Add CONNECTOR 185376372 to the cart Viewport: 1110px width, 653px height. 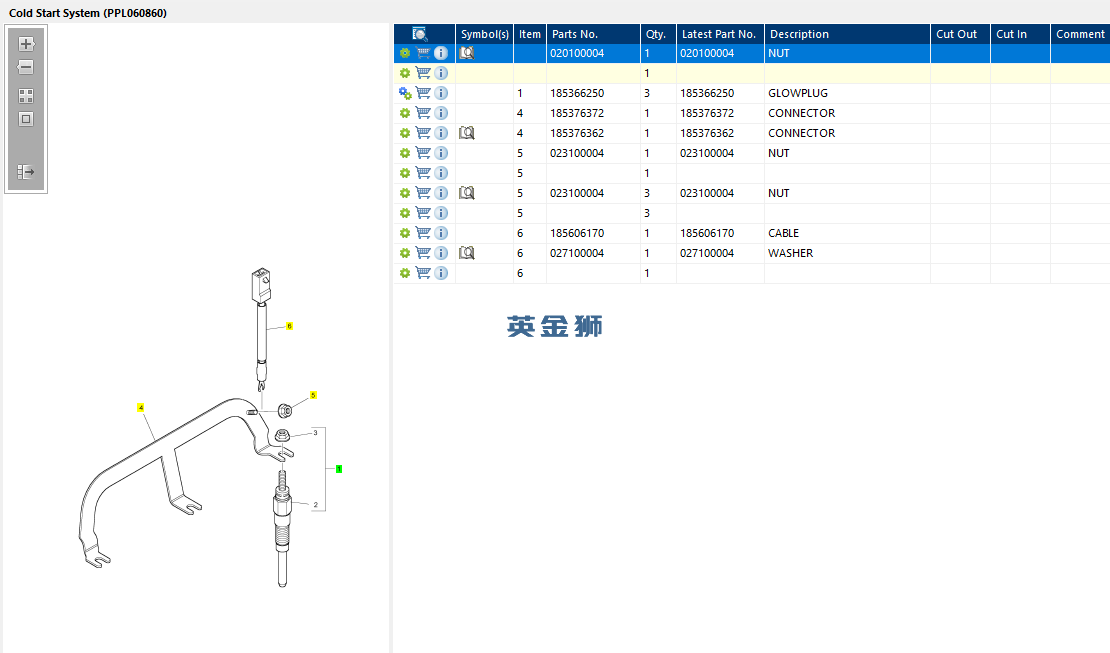coord(423,113)
